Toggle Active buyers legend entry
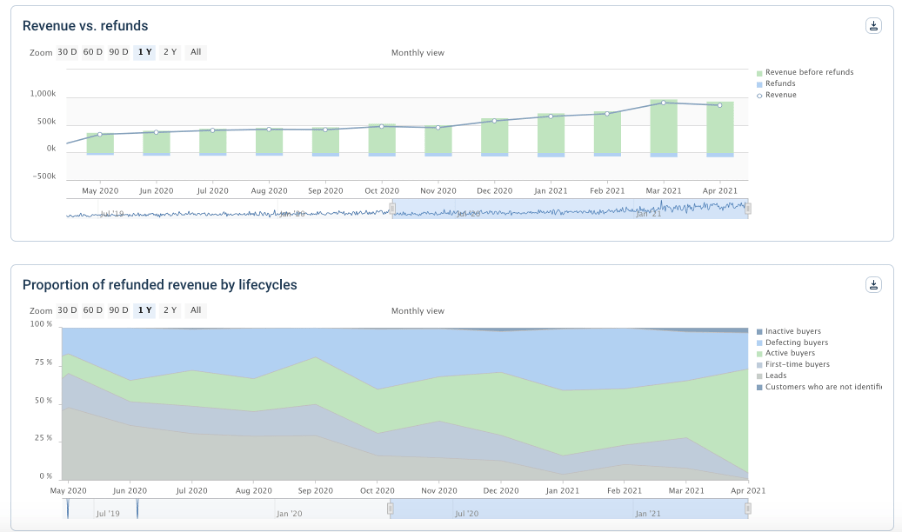Viewport: 902px width, 532px height. tap(789, 353)
